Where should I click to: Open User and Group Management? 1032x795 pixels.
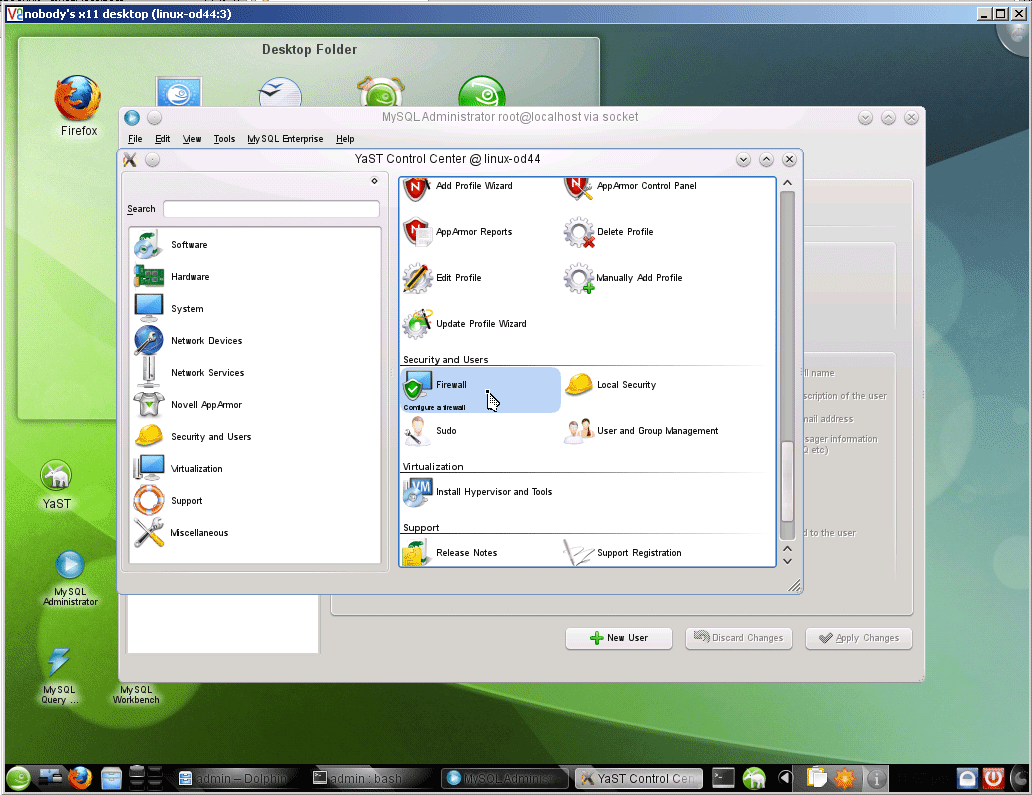[x=642, y=431]
